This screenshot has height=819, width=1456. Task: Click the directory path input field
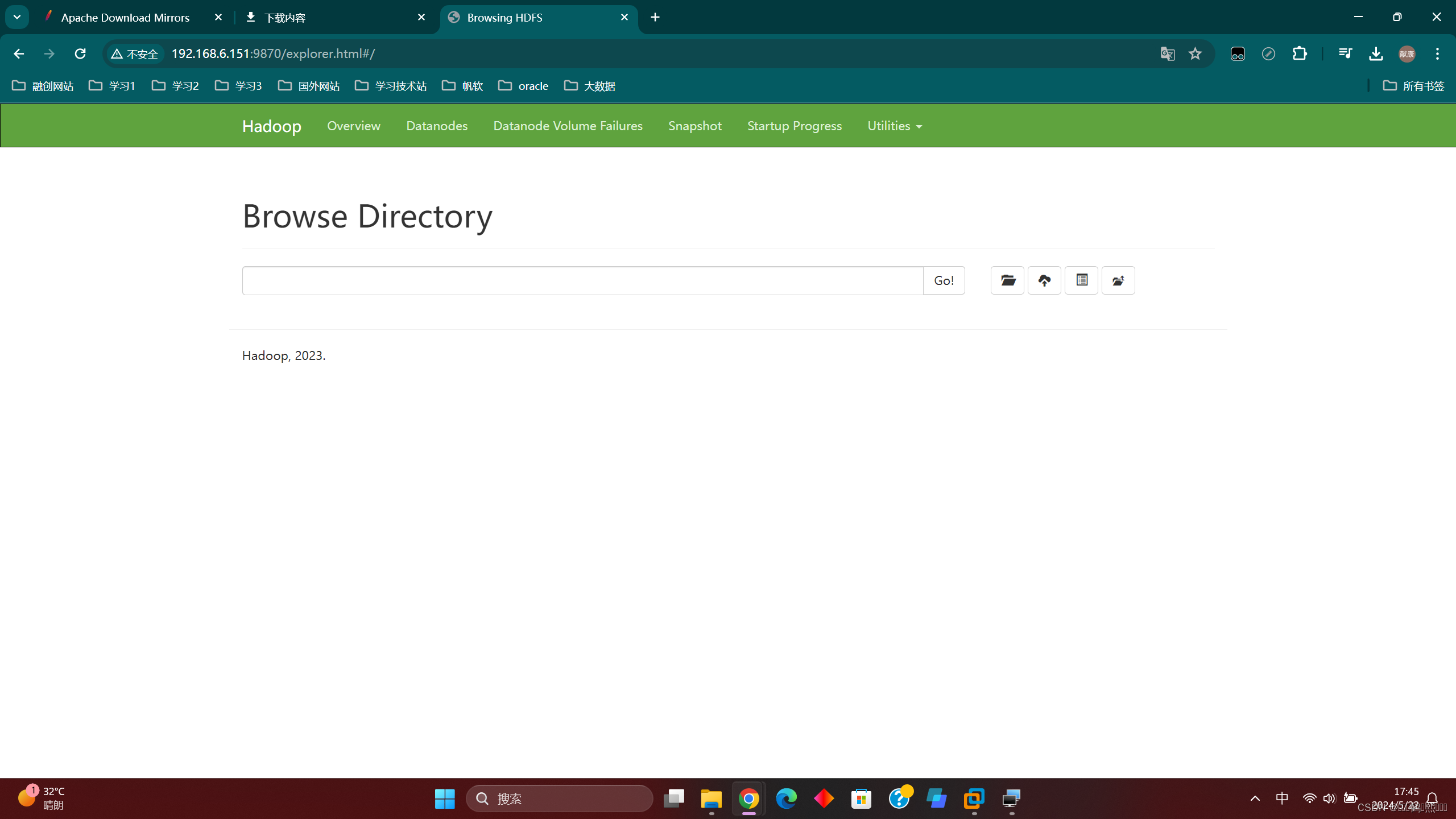pos(582,280)
